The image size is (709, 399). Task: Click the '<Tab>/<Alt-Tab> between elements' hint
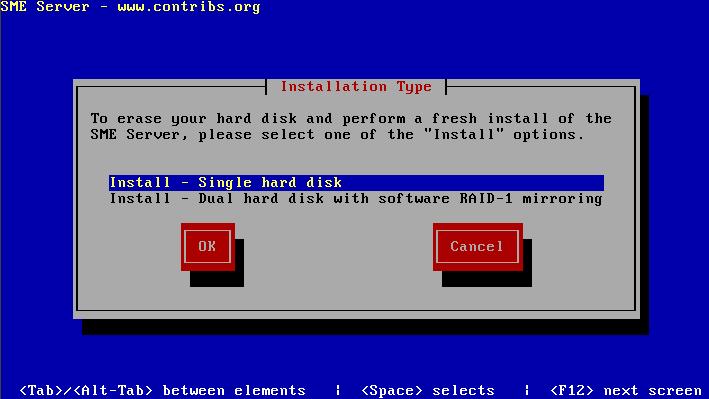163,390
